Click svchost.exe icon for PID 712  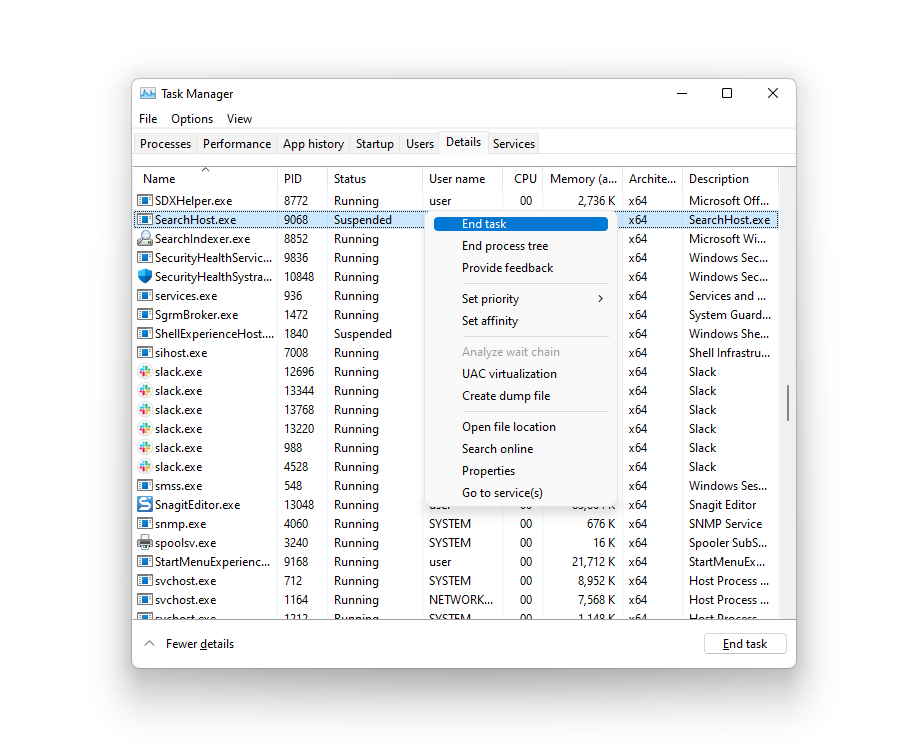coord(144,580)
